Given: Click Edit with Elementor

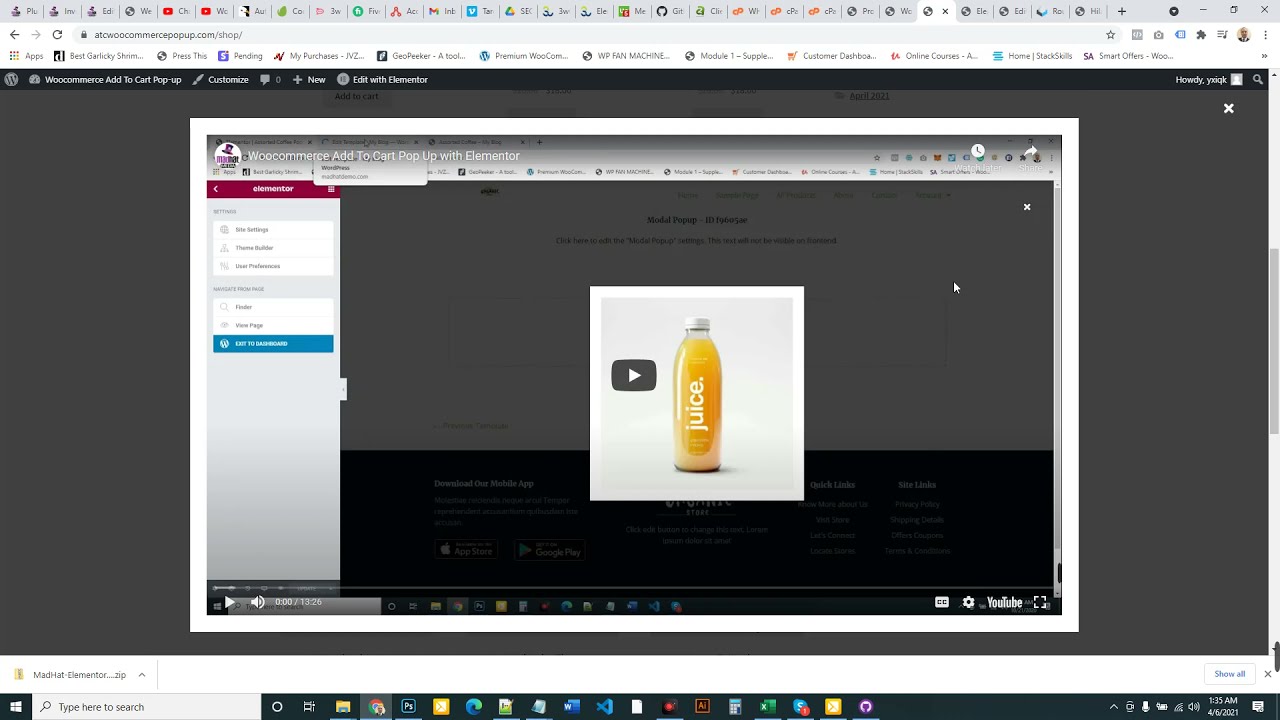Looking at the screenshot, I should coord(383,79).
